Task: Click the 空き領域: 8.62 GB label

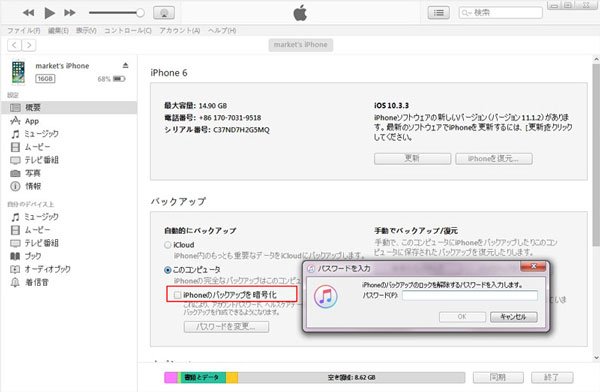Action: coord(351,377)
